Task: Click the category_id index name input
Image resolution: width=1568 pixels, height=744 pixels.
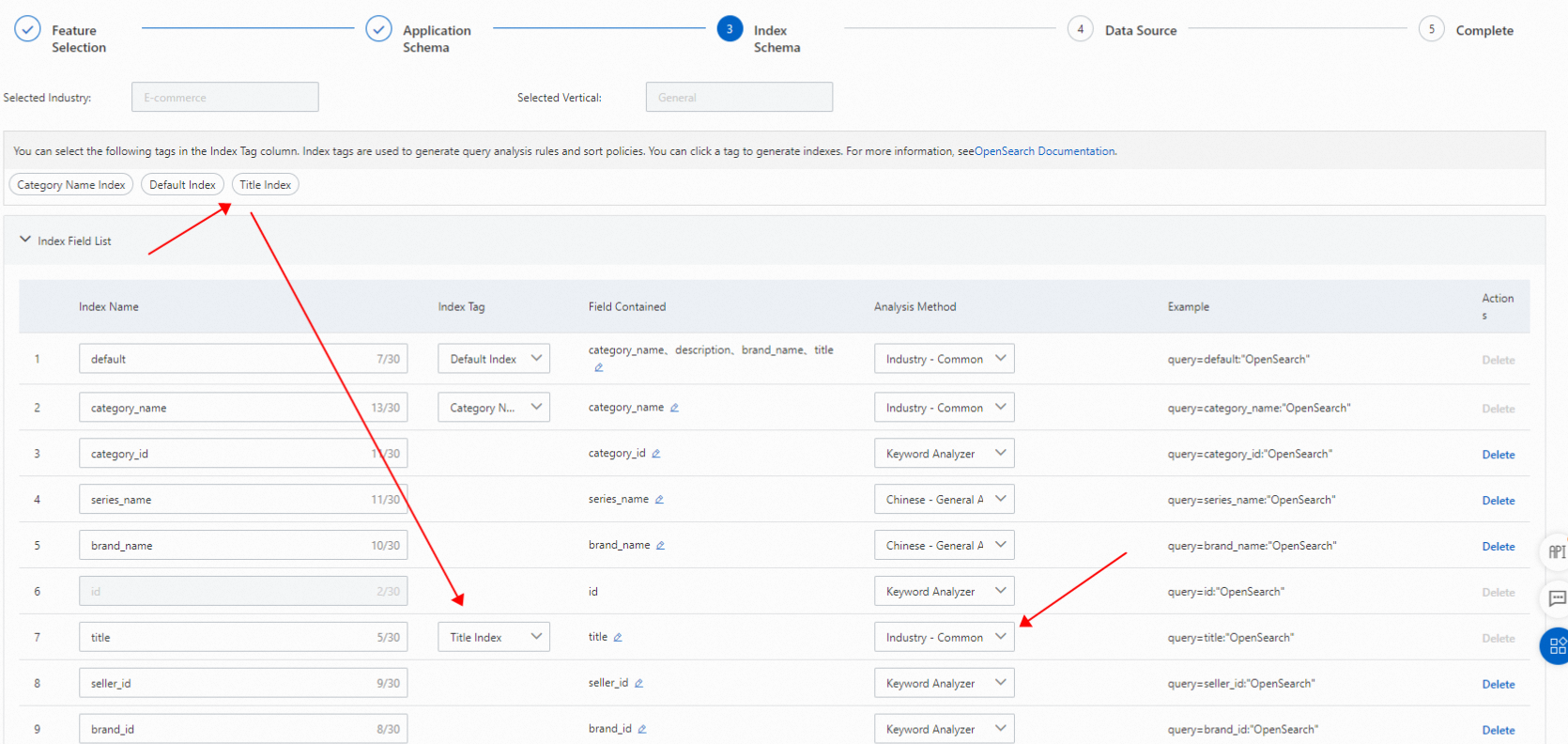Action: tap(243, 454)
